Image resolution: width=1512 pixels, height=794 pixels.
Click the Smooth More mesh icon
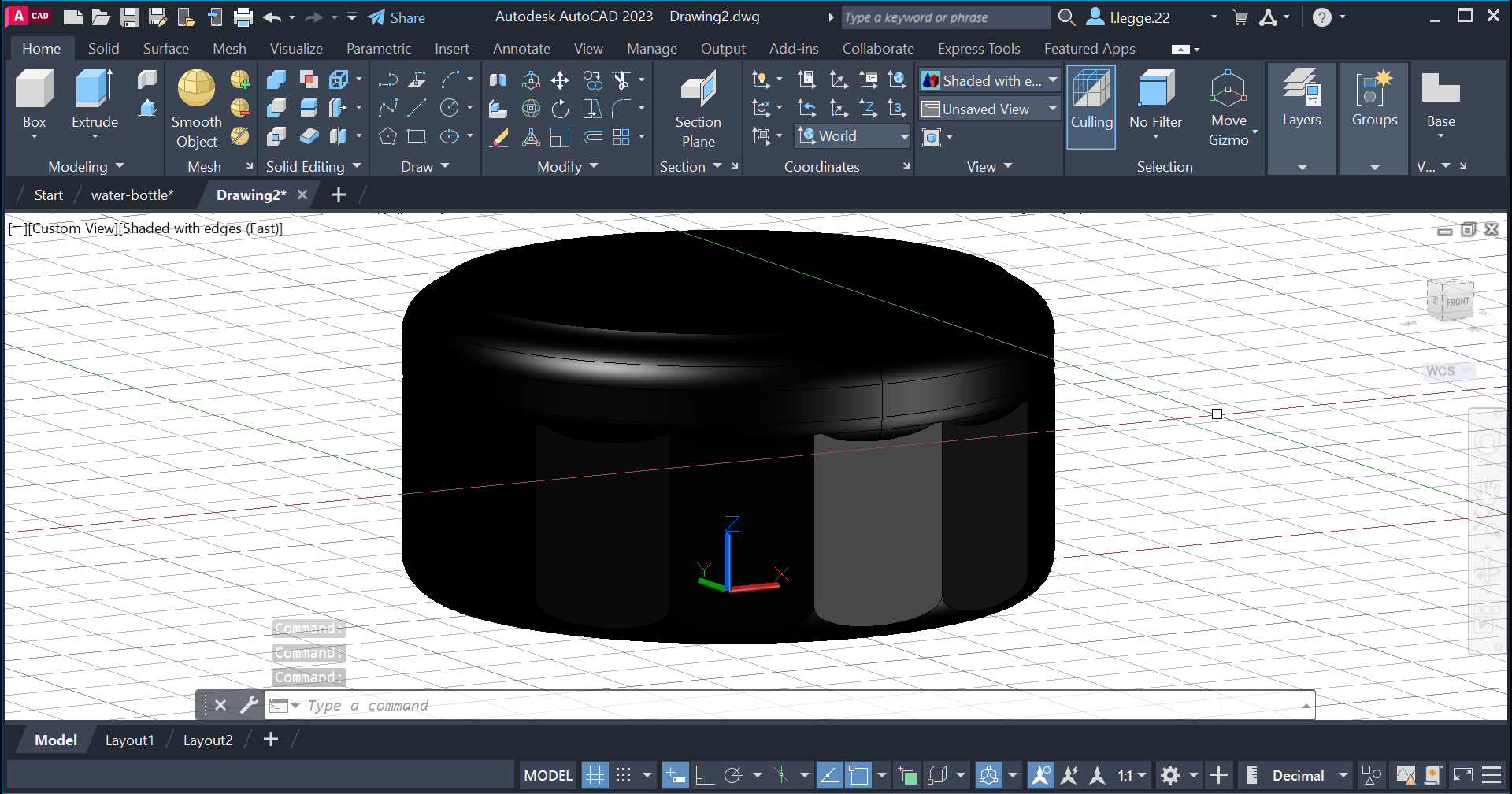pyautogui.click(x=240, y=80)
